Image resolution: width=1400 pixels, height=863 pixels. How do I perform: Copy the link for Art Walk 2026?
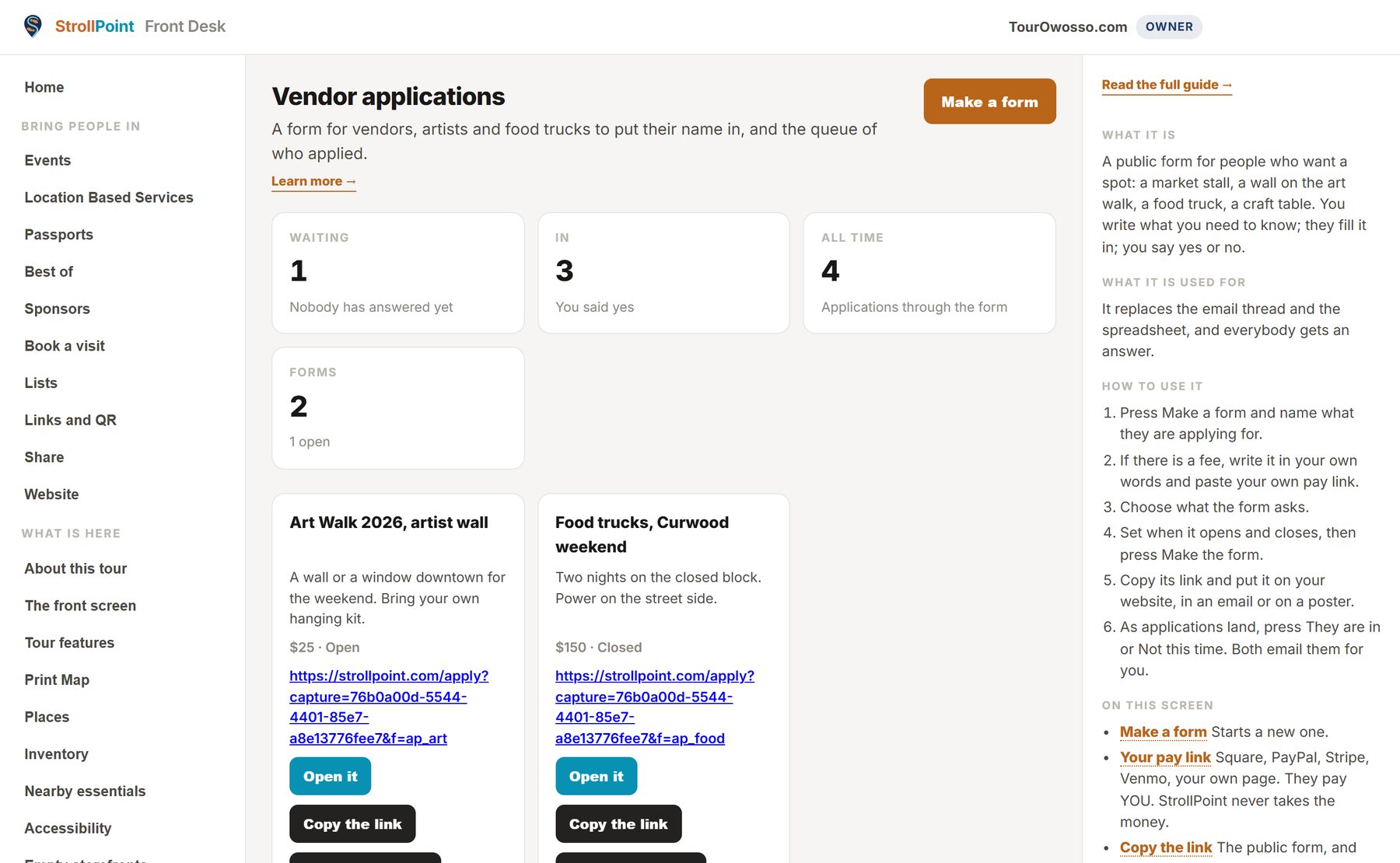(x=352, y=824)
